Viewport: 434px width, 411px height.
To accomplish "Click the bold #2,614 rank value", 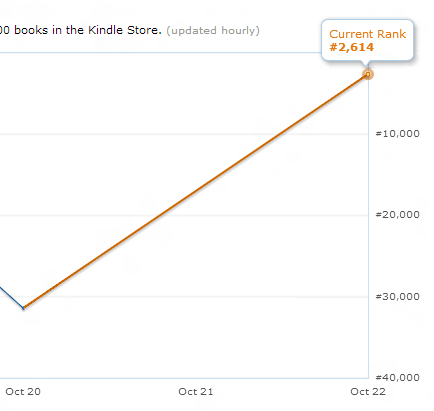I will (352, 47).
